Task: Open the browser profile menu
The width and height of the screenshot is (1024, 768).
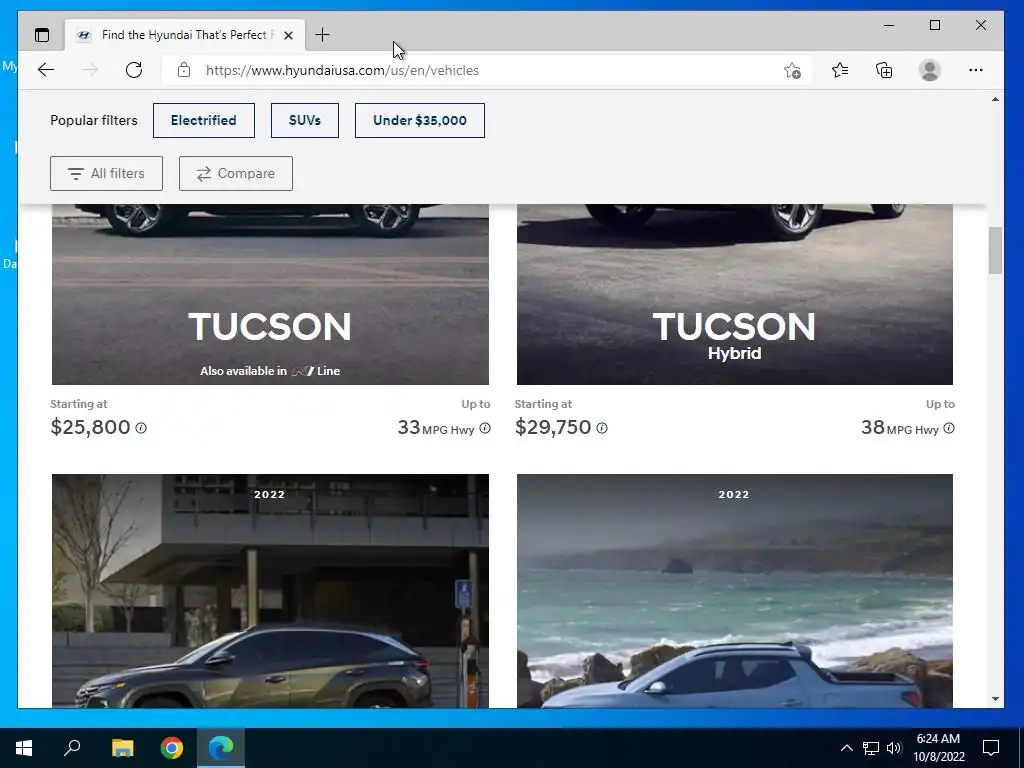Action: tap(929, 70)
